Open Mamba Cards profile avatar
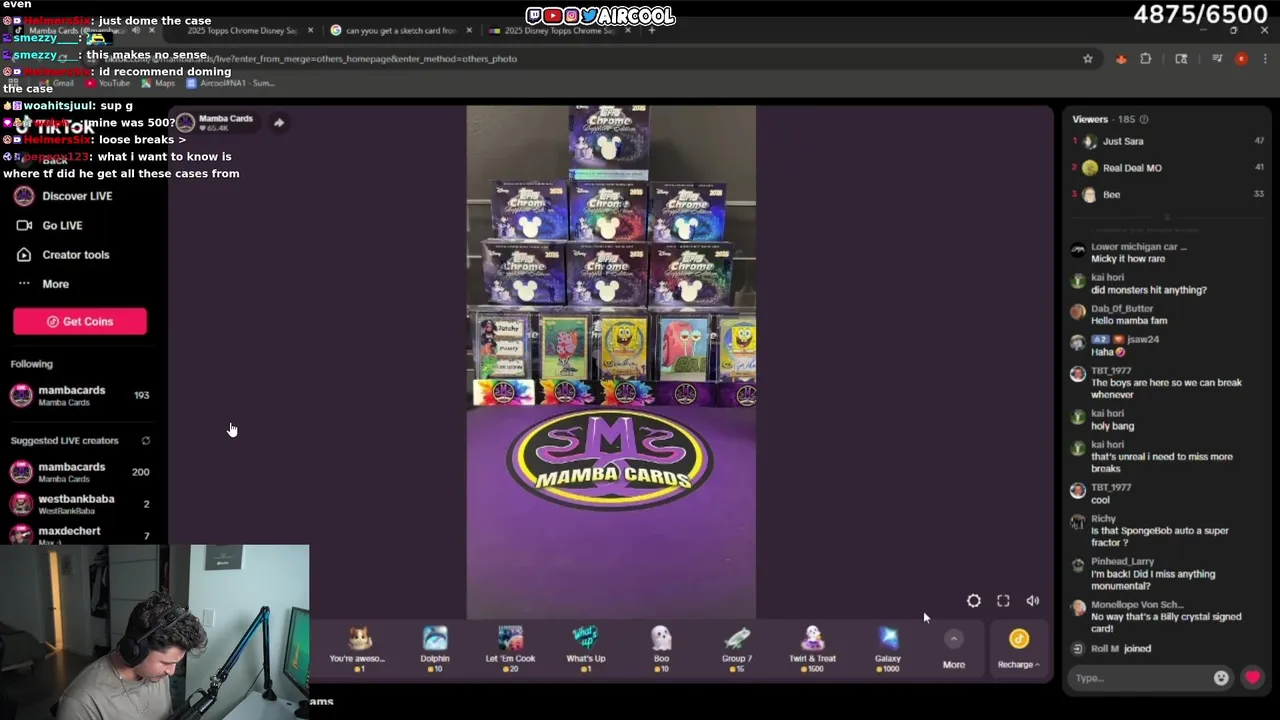Screen dimensions: 1280x720 [185, 123]
